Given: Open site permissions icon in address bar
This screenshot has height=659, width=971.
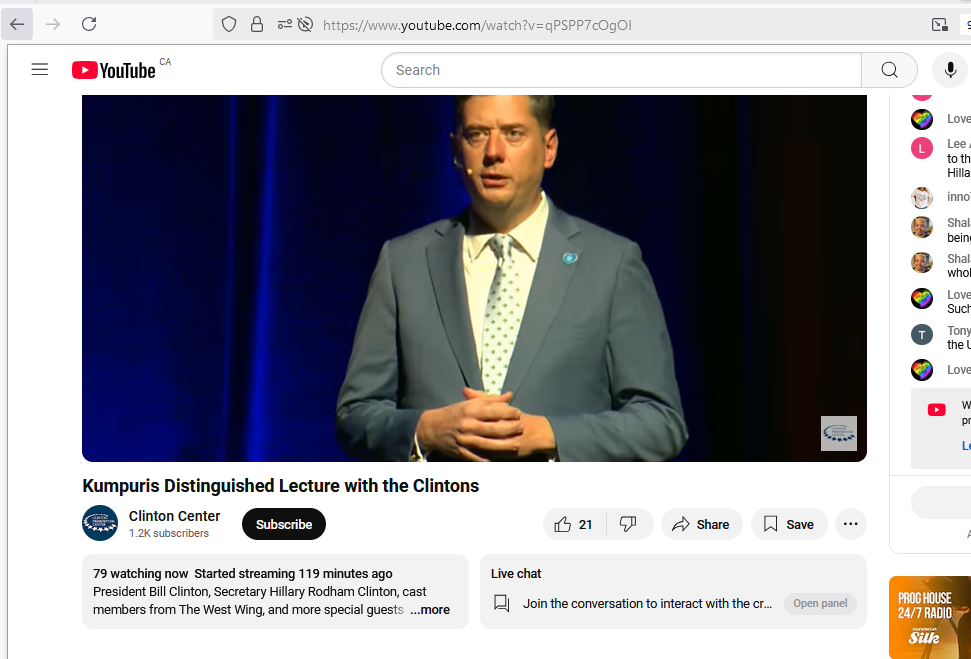Looking at the screenshot, I should point(284,25).
